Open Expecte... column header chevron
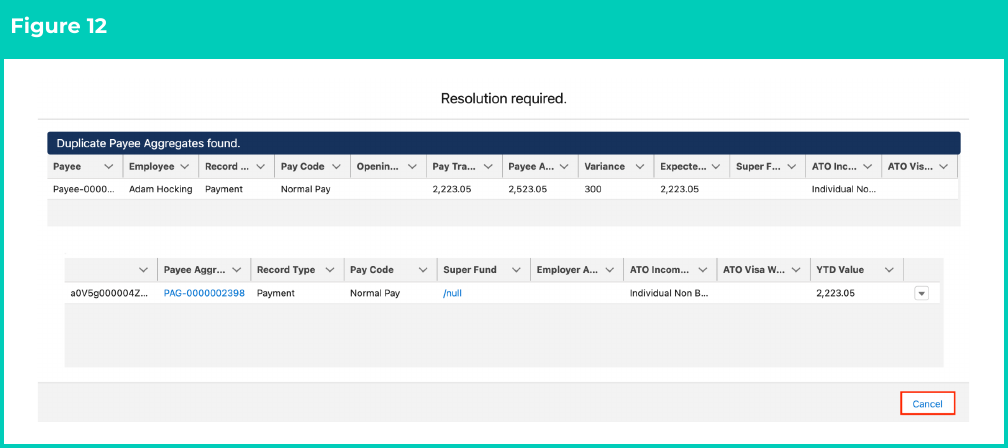The image size is (1008, 448). tap(716, 166)
